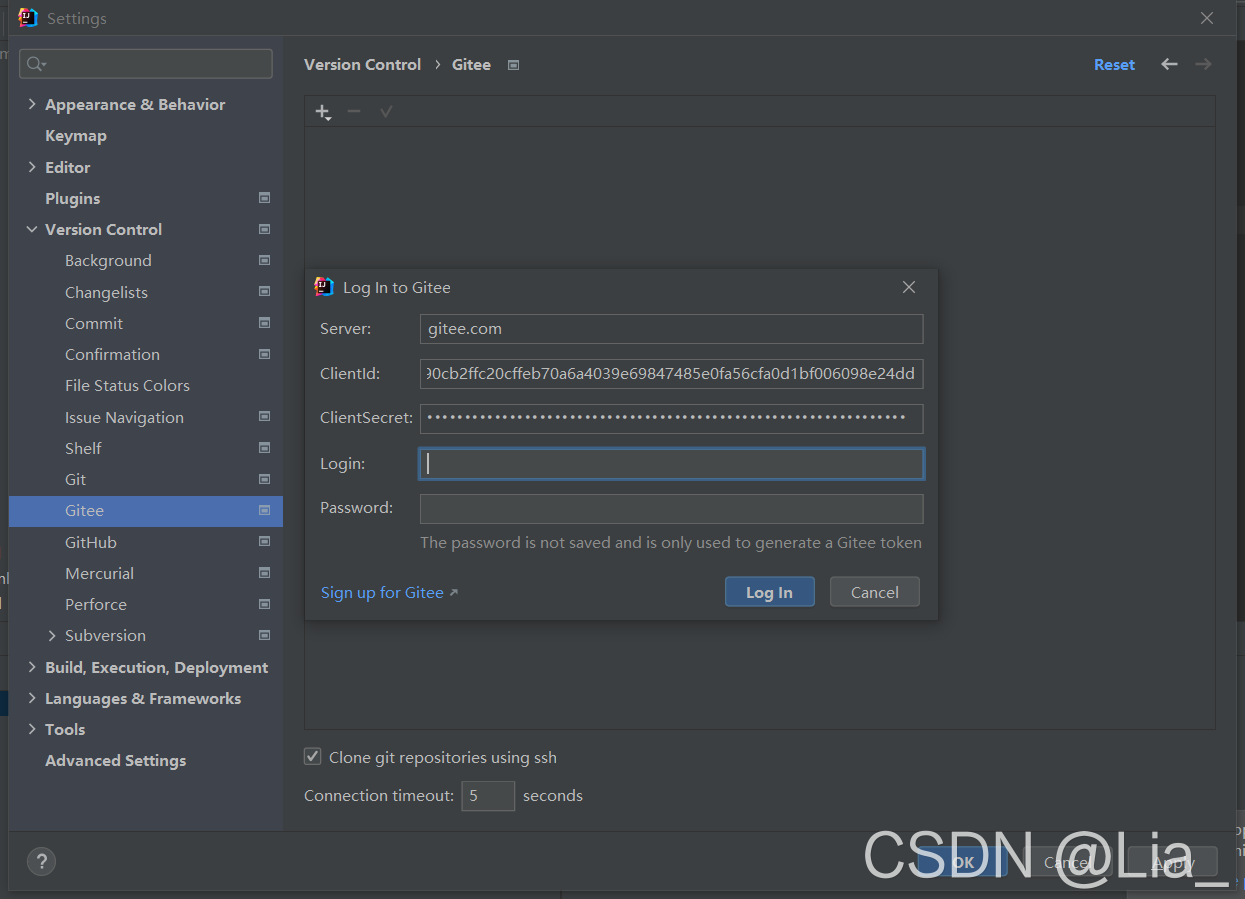Click the project icon on GitHub row
Screen dimensions: 1245x899
tap(264, 542)
